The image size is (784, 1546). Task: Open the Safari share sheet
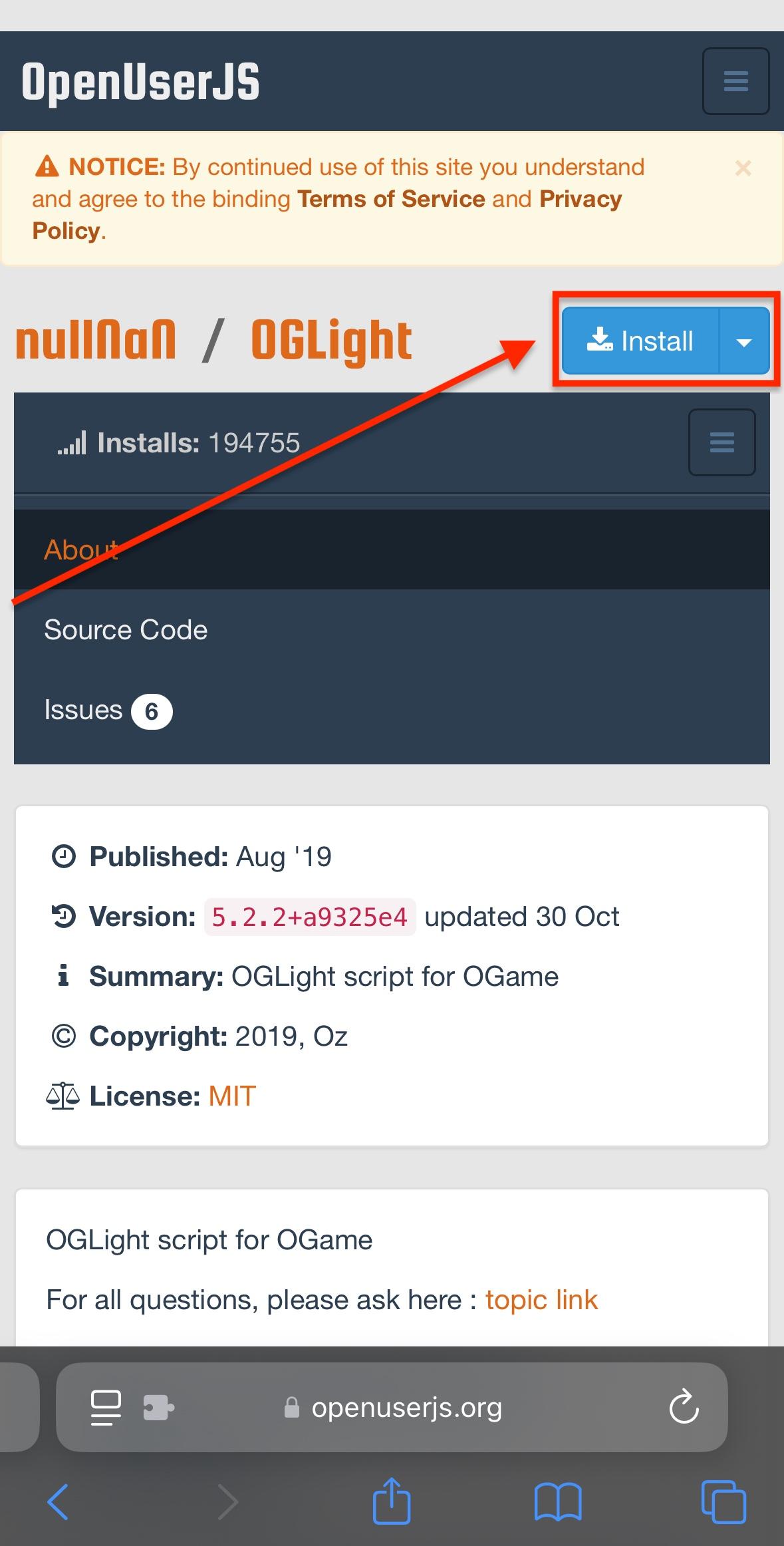[x=392, y=1500]
